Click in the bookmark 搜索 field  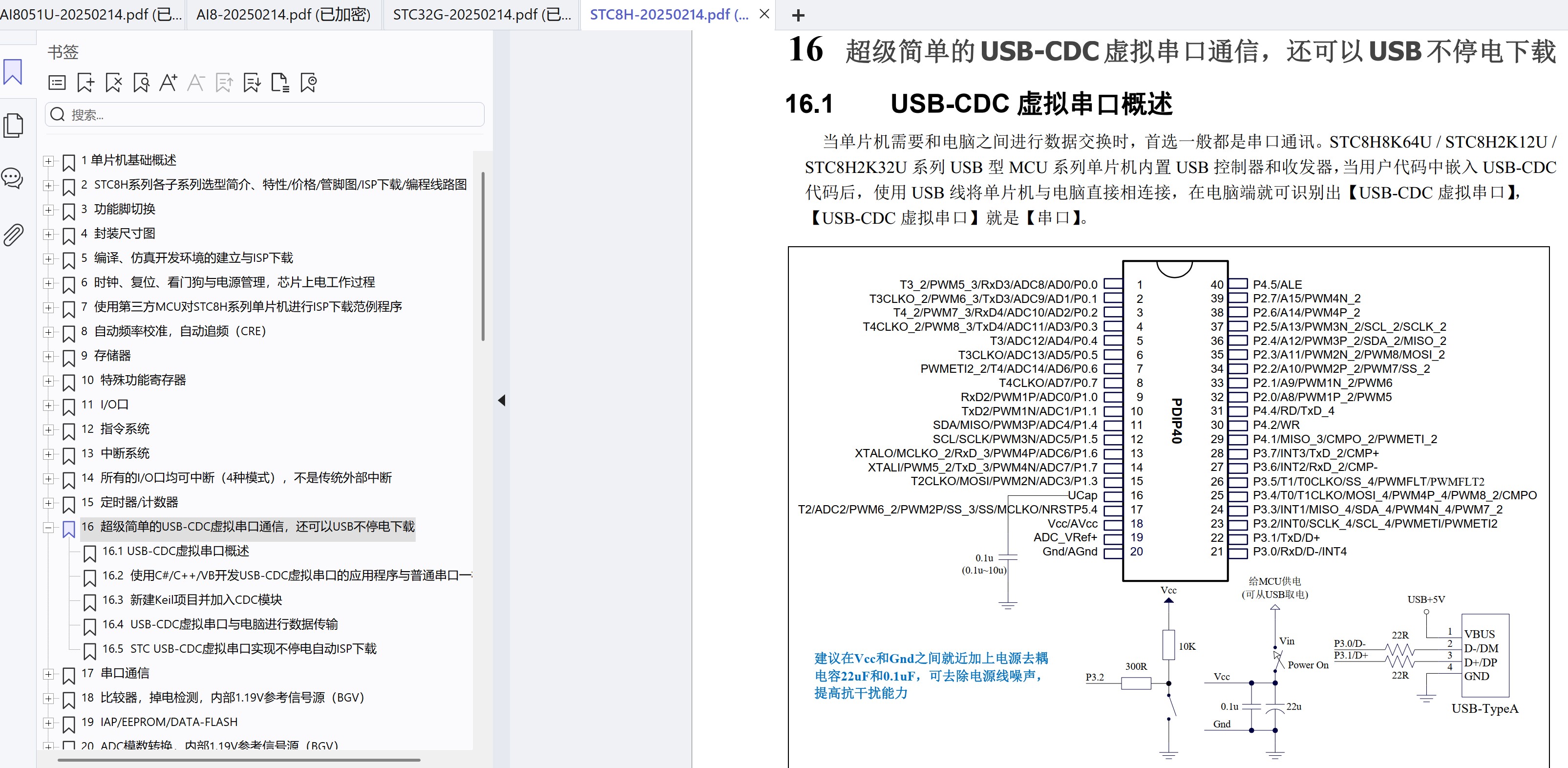pyautogui.click(x=265, y=114)
